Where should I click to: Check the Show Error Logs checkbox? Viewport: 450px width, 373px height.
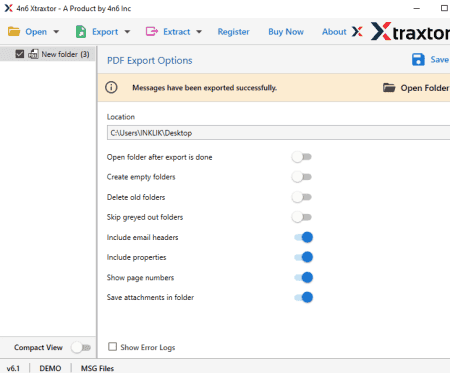[112, 347]
